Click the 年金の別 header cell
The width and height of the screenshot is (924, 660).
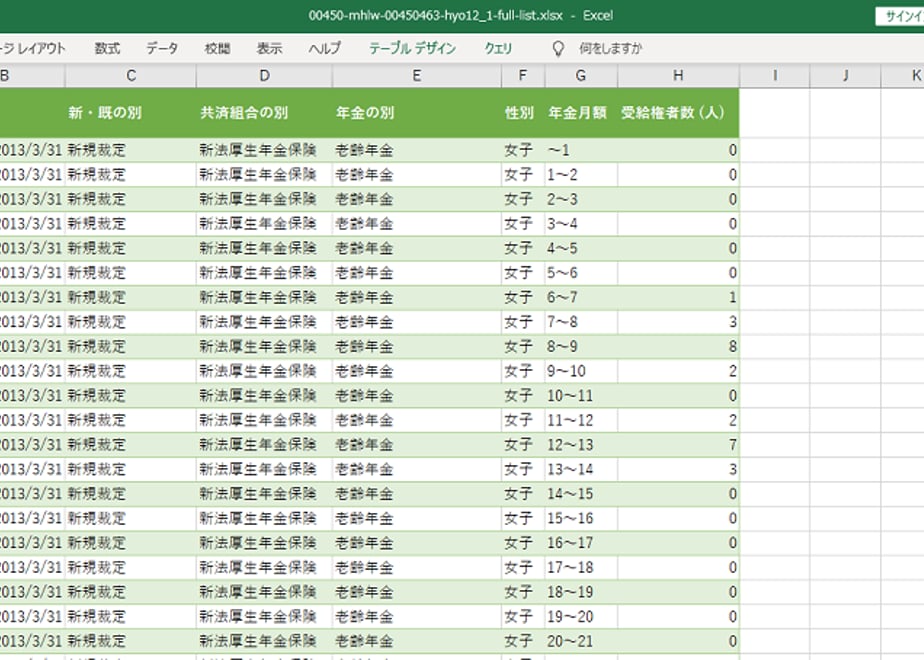[x=417, y=113]
